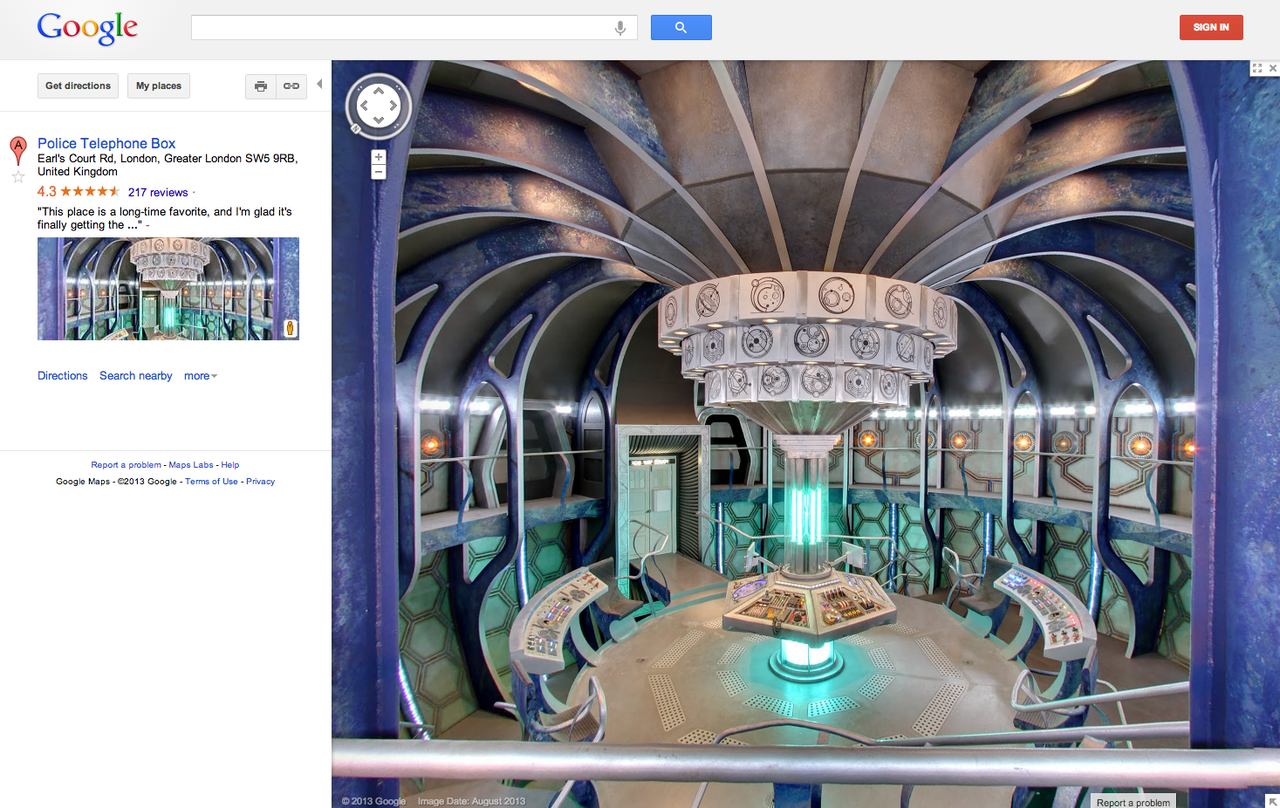Open the Maps Labs link
The width and height of the screenshot is (1280, 808).
point(191,465)
